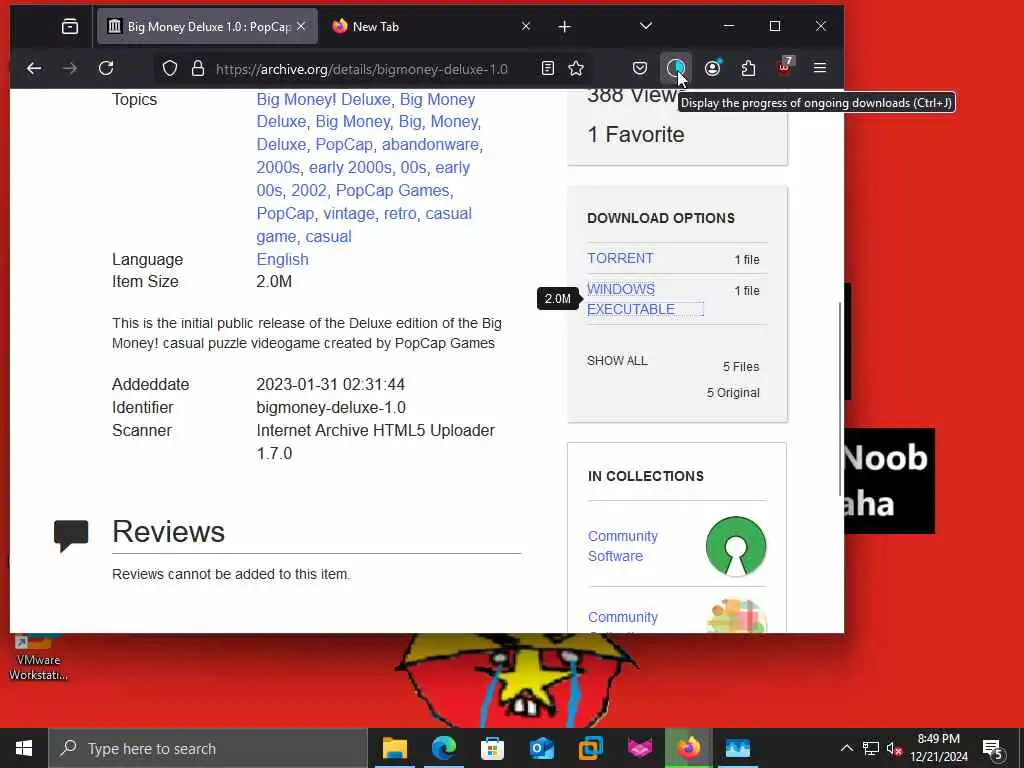Image resolution: width=1024 pixels, height=768 pixels.
Task: Open the shield tracking protection icon
Action: click(x=170, y=69)
